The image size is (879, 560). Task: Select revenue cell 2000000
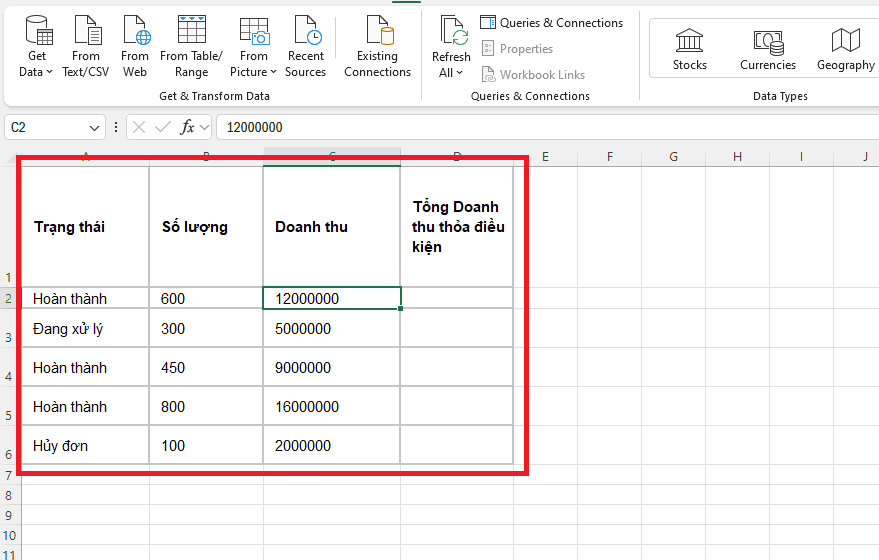[x=332, y=445]
